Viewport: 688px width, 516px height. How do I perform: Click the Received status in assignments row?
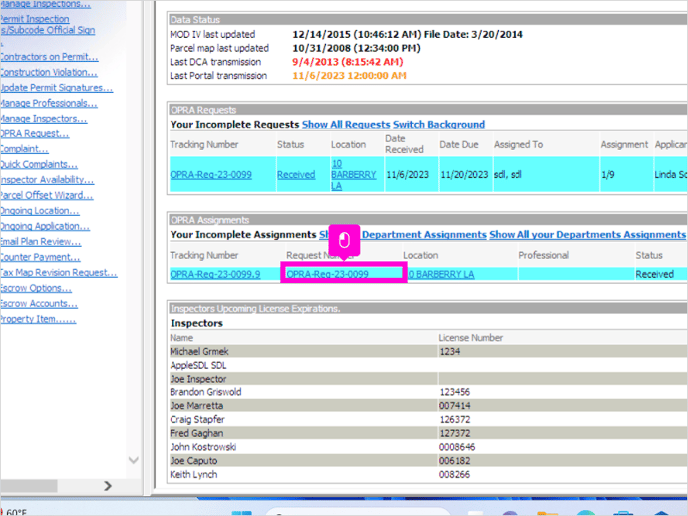tap(654, 274)
